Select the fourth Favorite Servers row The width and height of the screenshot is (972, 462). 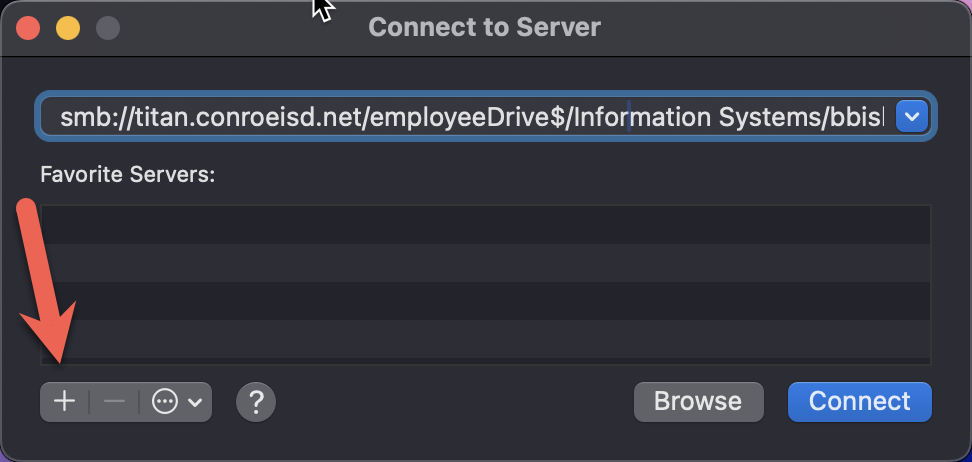pos(485,338)
